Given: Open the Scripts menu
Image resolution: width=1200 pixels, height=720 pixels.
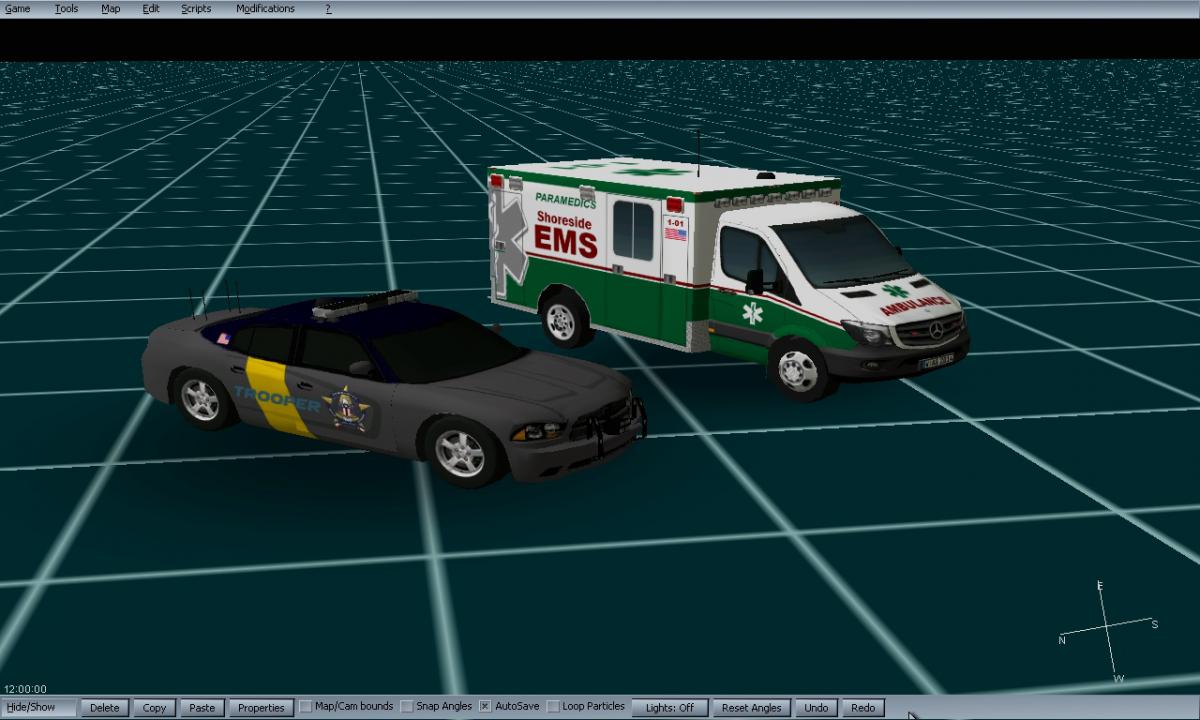Looking at the screenshot, I should coord(196,9).
